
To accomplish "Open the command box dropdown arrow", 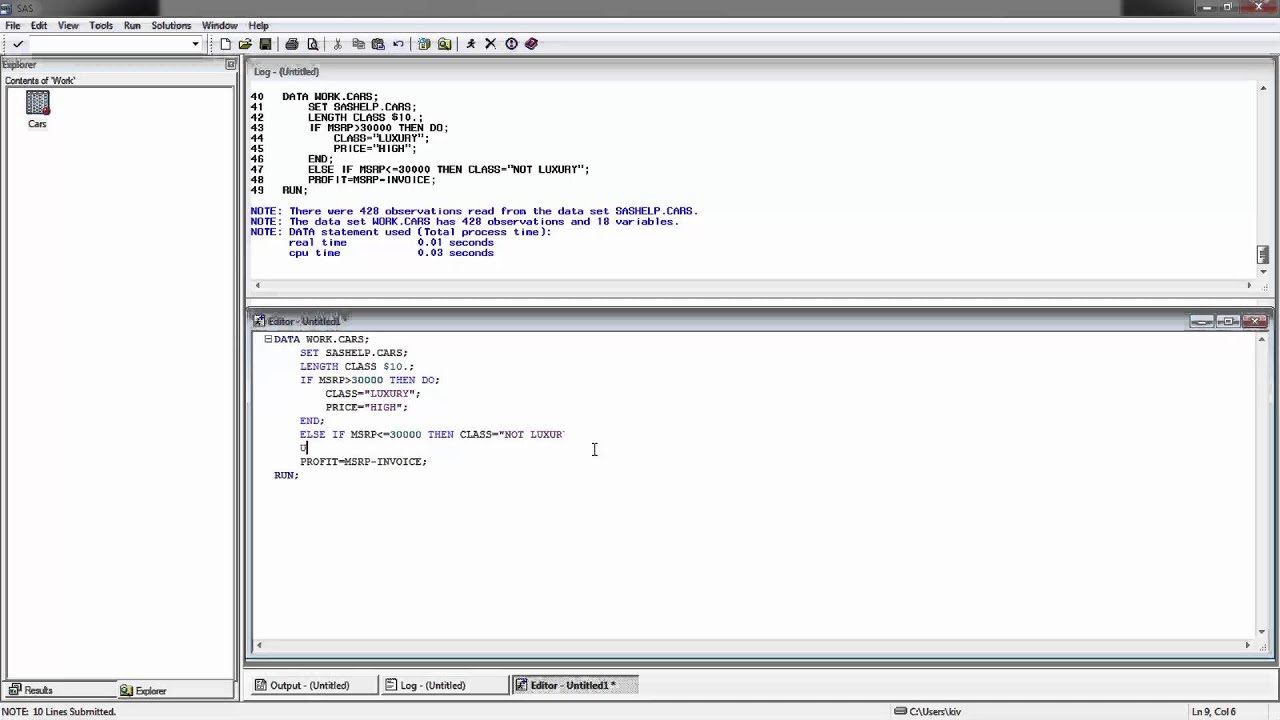I will (196, 44).
